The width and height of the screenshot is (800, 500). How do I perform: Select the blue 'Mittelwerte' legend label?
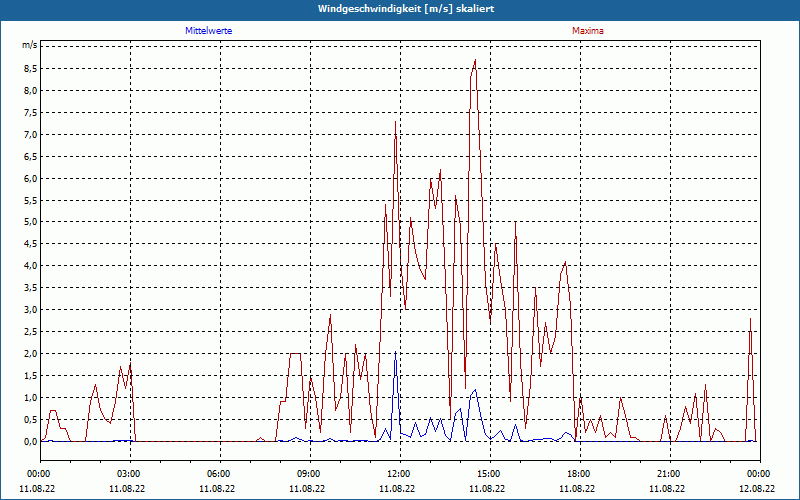tap(209, 31)
